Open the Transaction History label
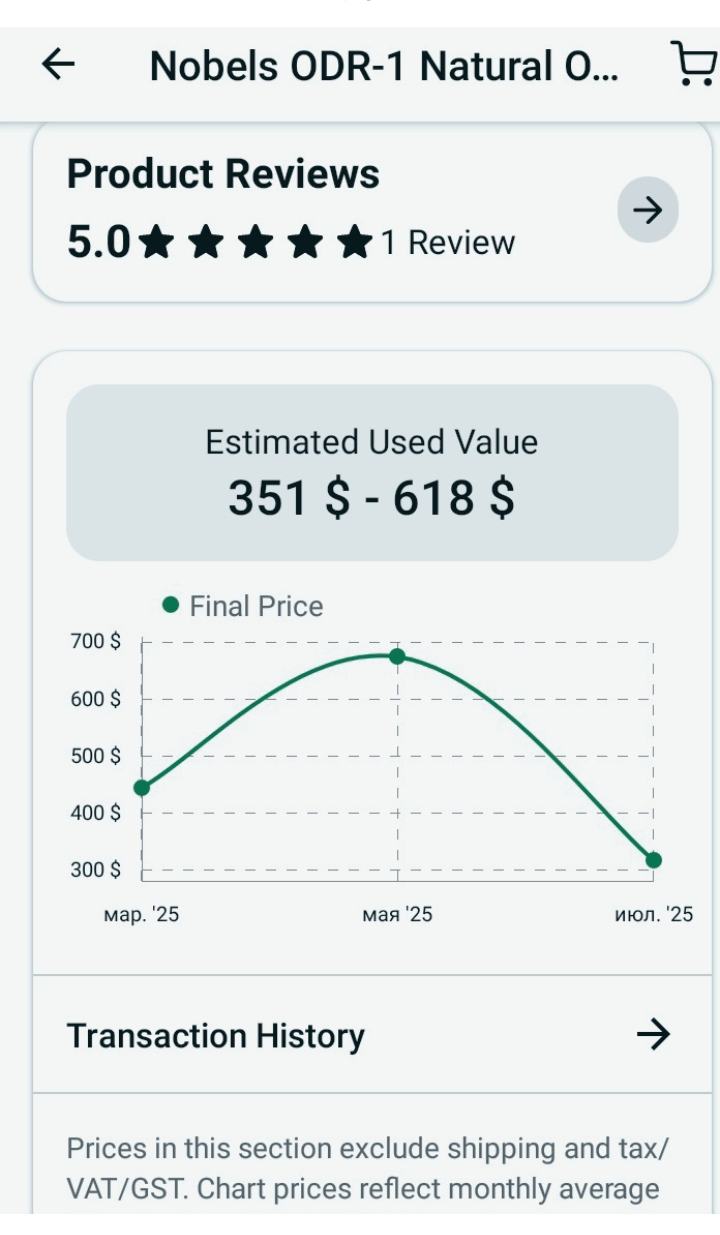This screenshot has width=720, height=1235. tap(216, 1035)
